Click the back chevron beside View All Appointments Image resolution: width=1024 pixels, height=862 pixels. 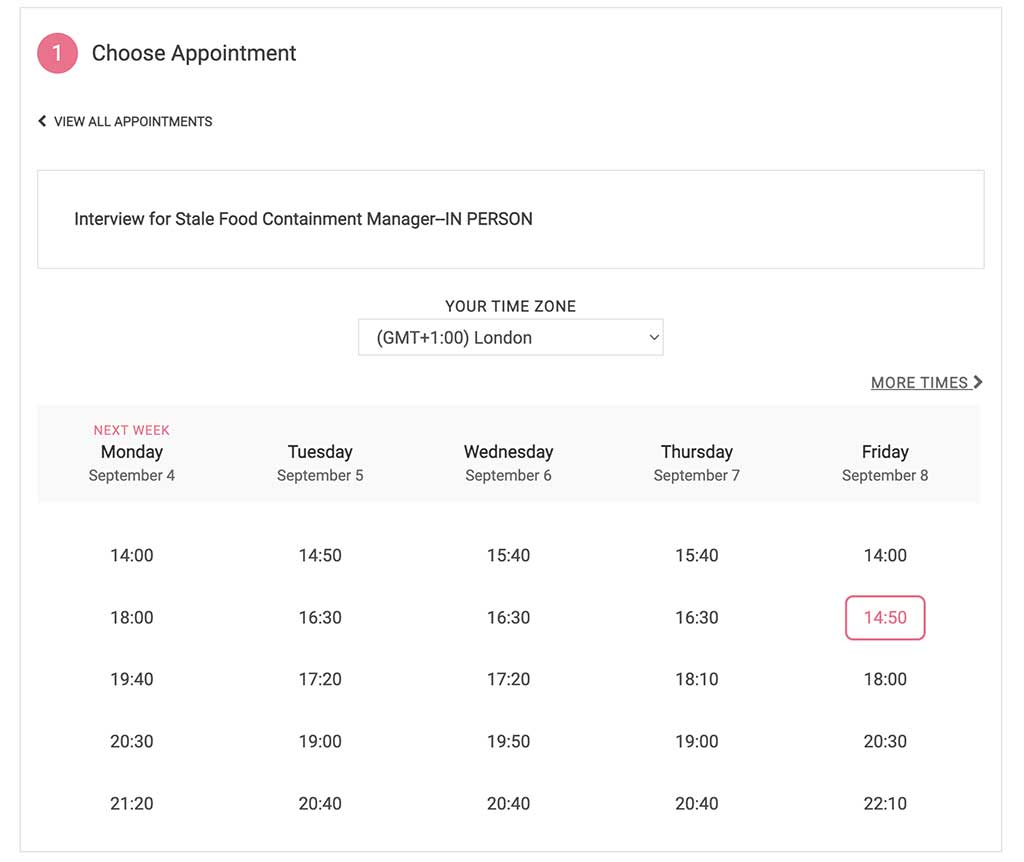point(42,121)
